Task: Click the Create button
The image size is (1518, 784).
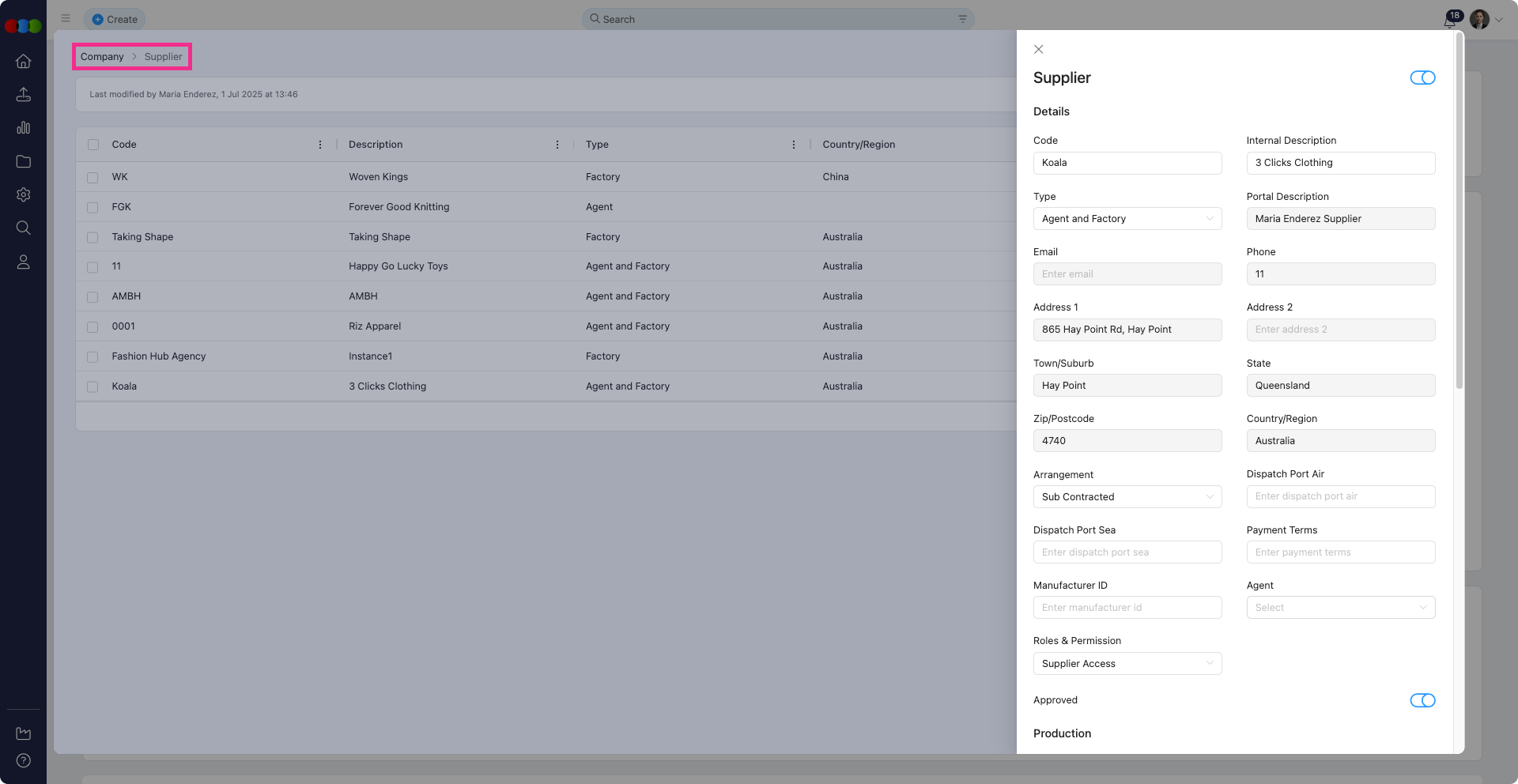Action: click(x=115, y=19)
